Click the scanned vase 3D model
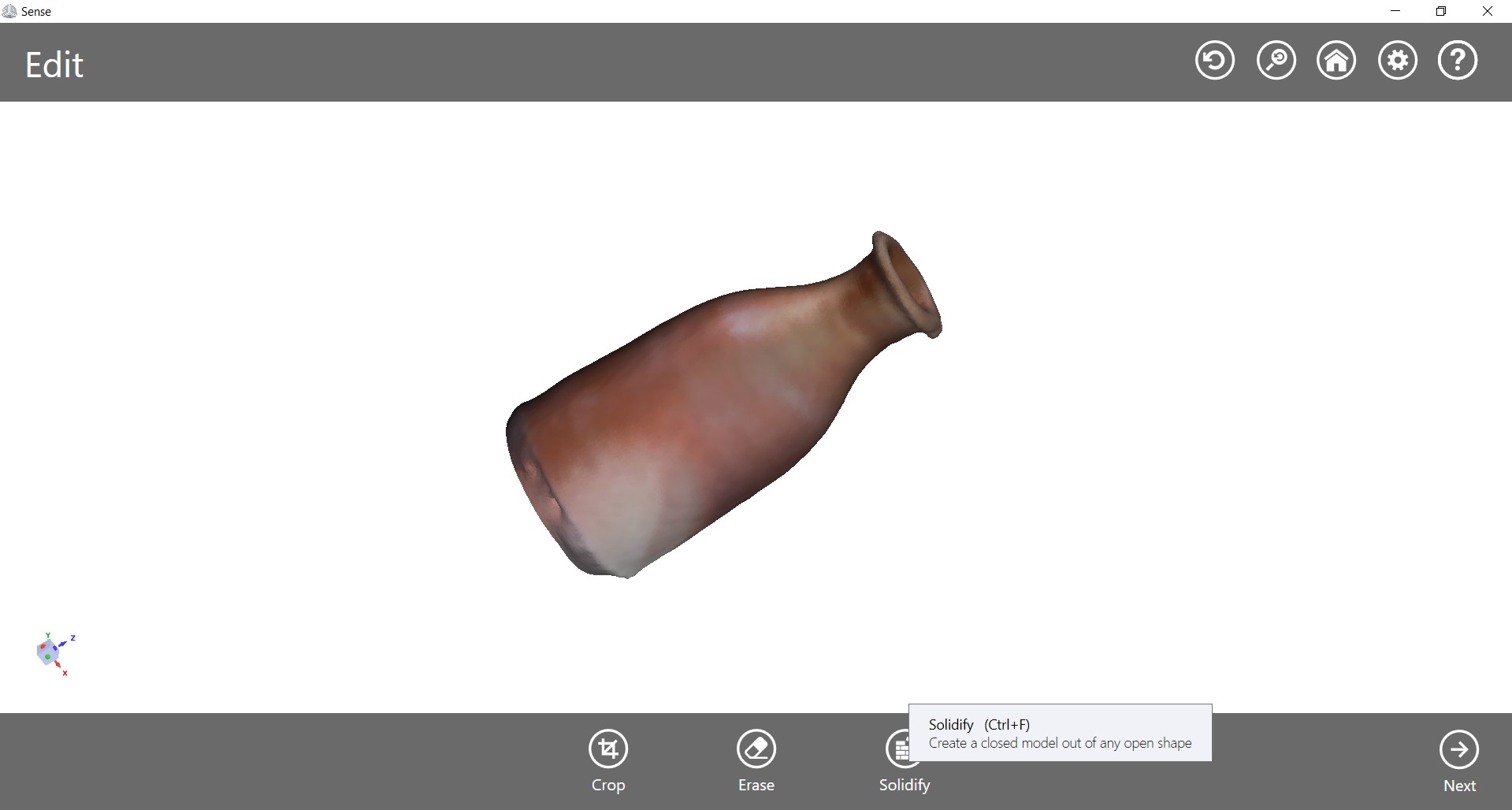The height and width of the screenshot is (810, 1512). 723,404
